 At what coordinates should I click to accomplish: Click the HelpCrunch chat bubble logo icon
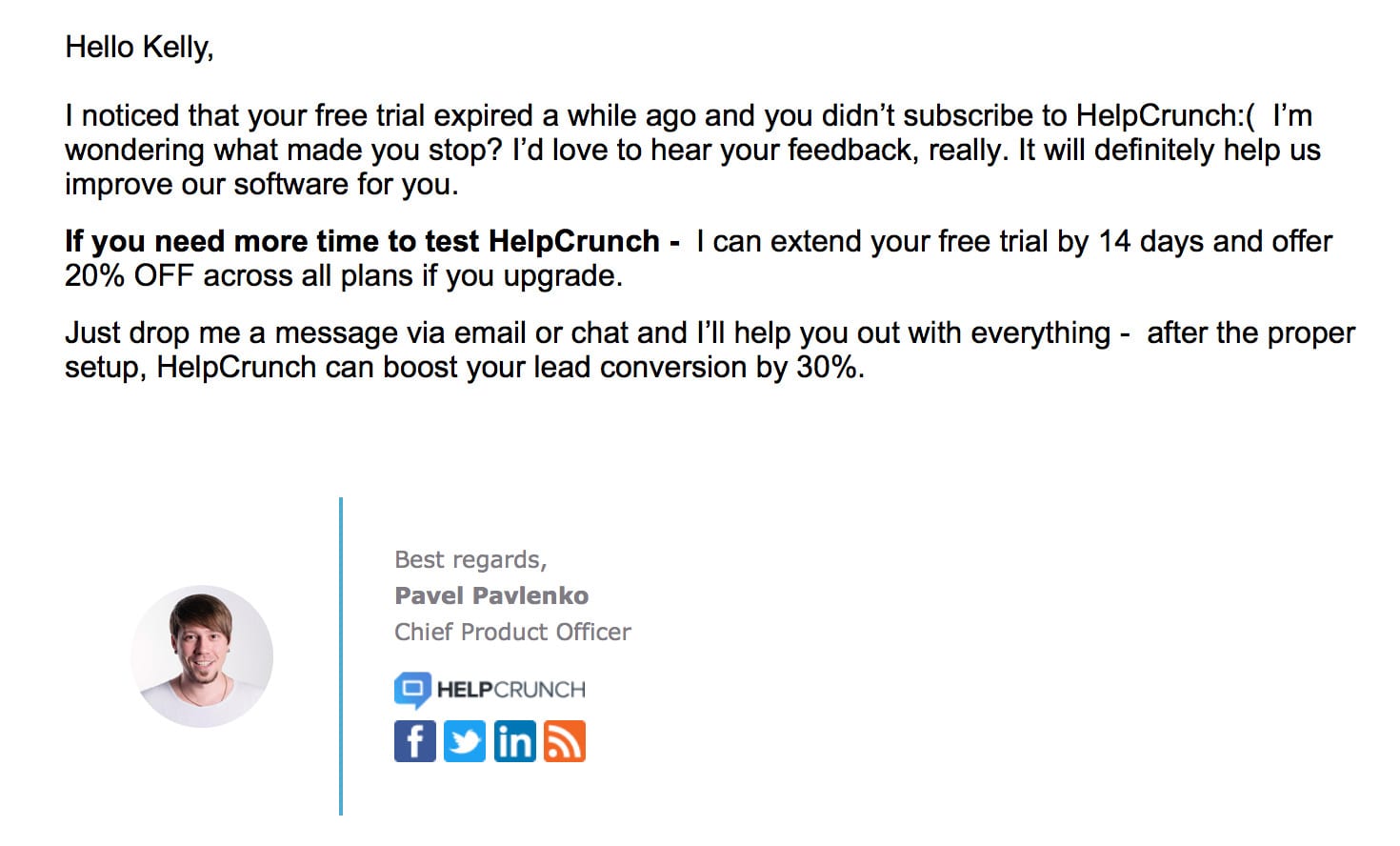412,690
